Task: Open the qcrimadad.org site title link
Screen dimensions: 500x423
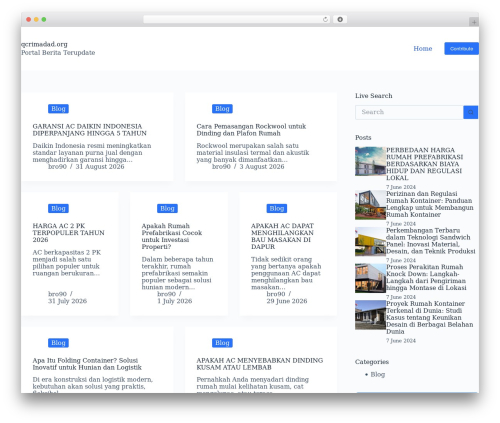Action: pyautogui.click(x=44, y=44)
